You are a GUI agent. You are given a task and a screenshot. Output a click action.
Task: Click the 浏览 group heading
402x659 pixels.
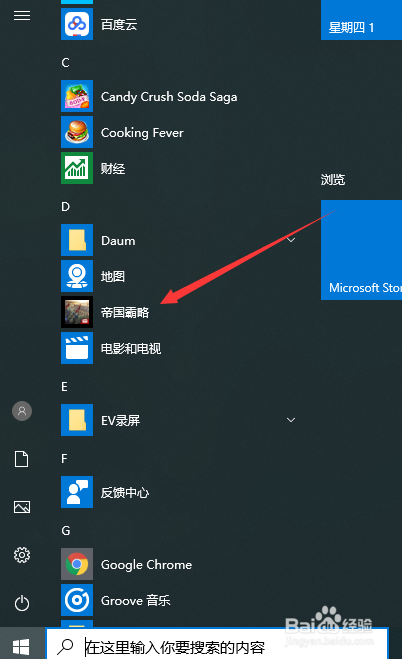333,180
